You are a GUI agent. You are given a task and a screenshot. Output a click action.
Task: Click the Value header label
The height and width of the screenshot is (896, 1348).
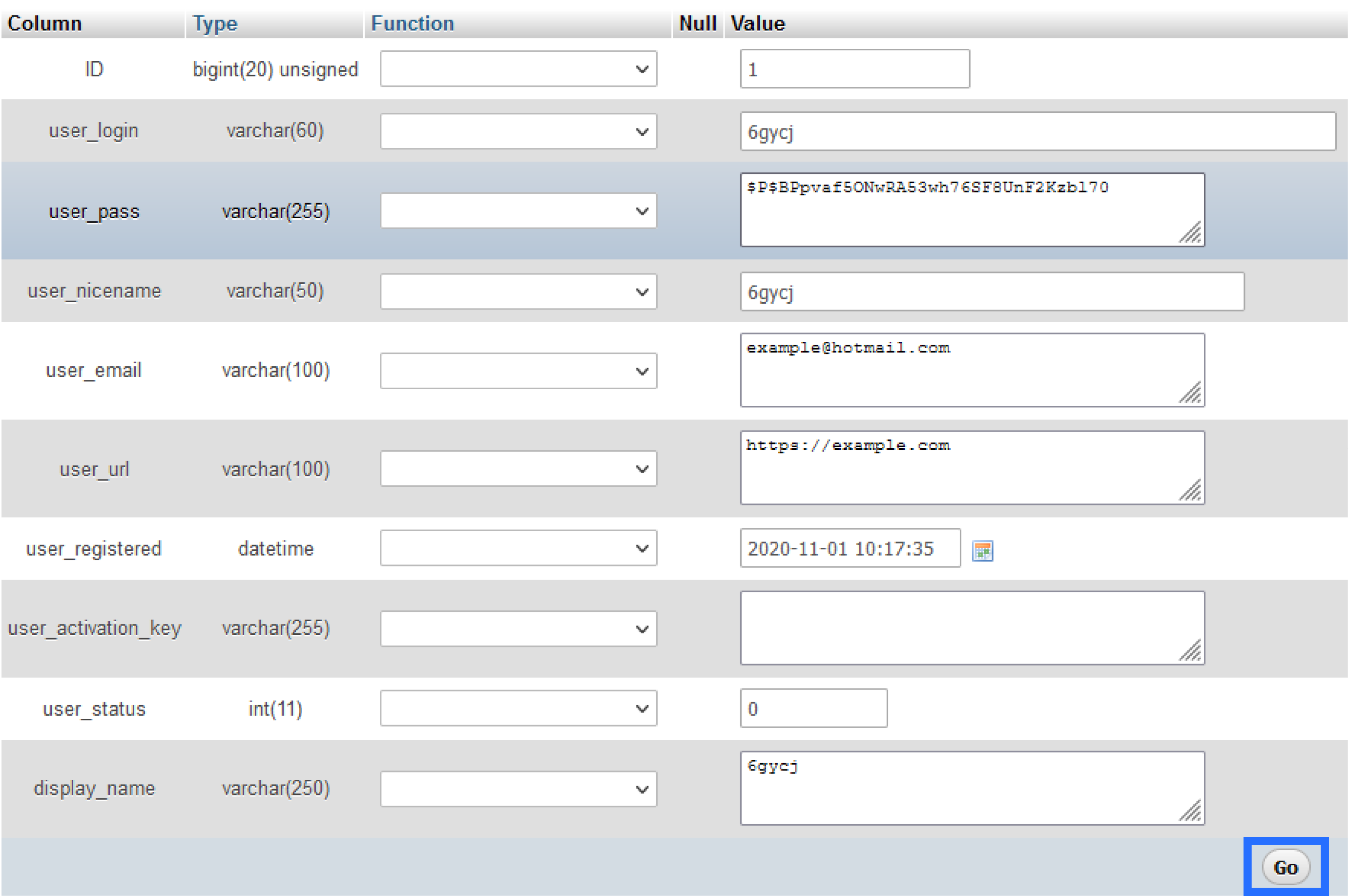tap(756, 23)
